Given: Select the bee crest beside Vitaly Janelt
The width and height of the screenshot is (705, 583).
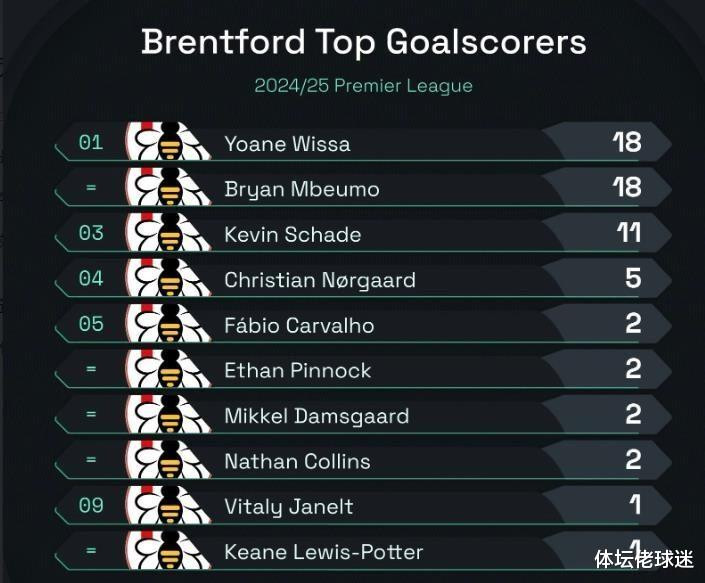Looking at the screenshot, I should pos(168,504).
